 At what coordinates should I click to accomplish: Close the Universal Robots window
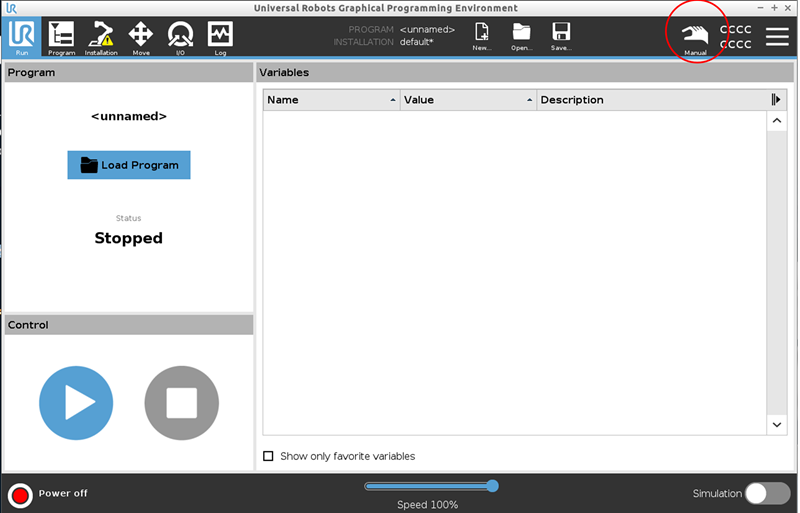pyautogui.click(x=788, y=8)
